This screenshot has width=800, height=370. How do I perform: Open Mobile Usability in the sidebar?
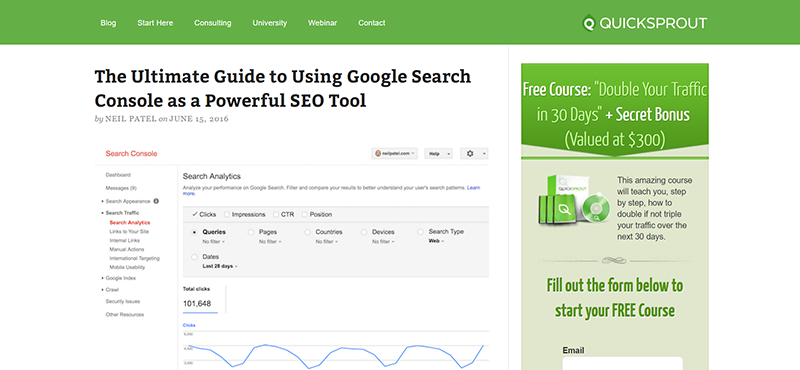tap(128, 267)
